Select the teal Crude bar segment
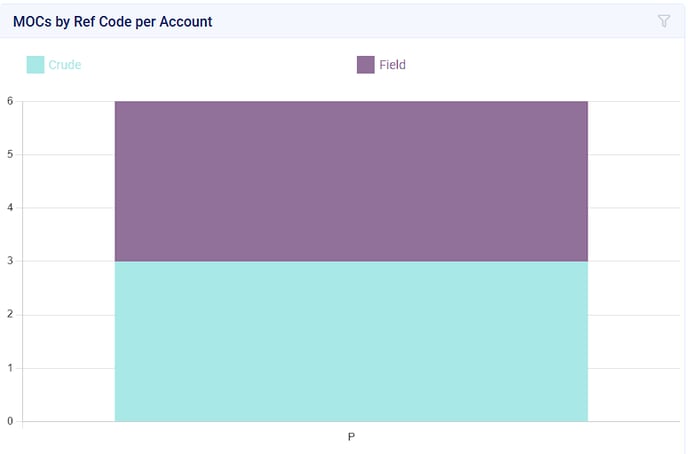This screenshot has height=454, width=688. 351,341
